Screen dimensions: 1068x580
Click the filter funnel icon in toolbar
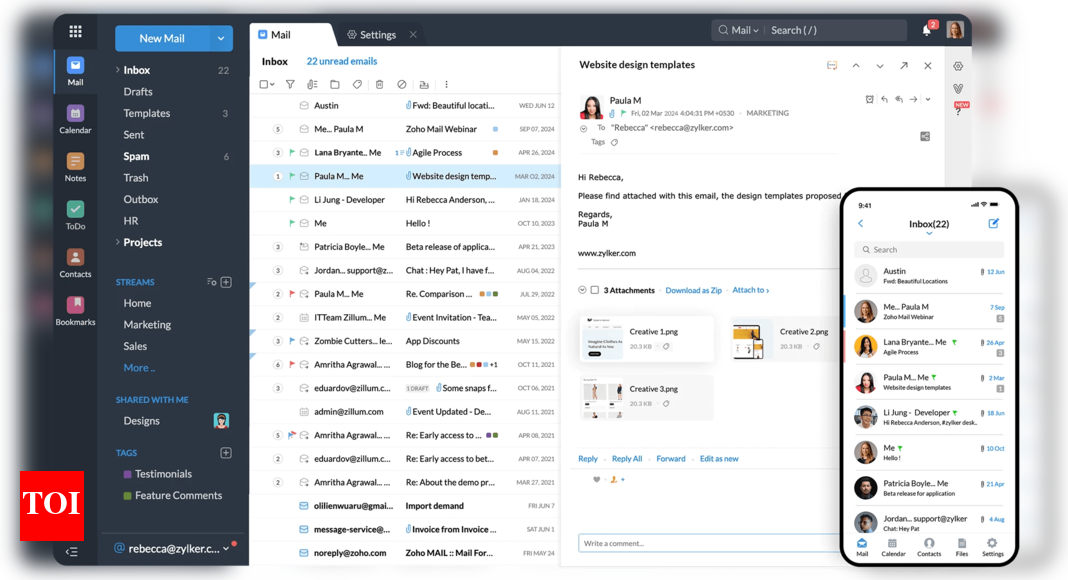click(290, 85)
